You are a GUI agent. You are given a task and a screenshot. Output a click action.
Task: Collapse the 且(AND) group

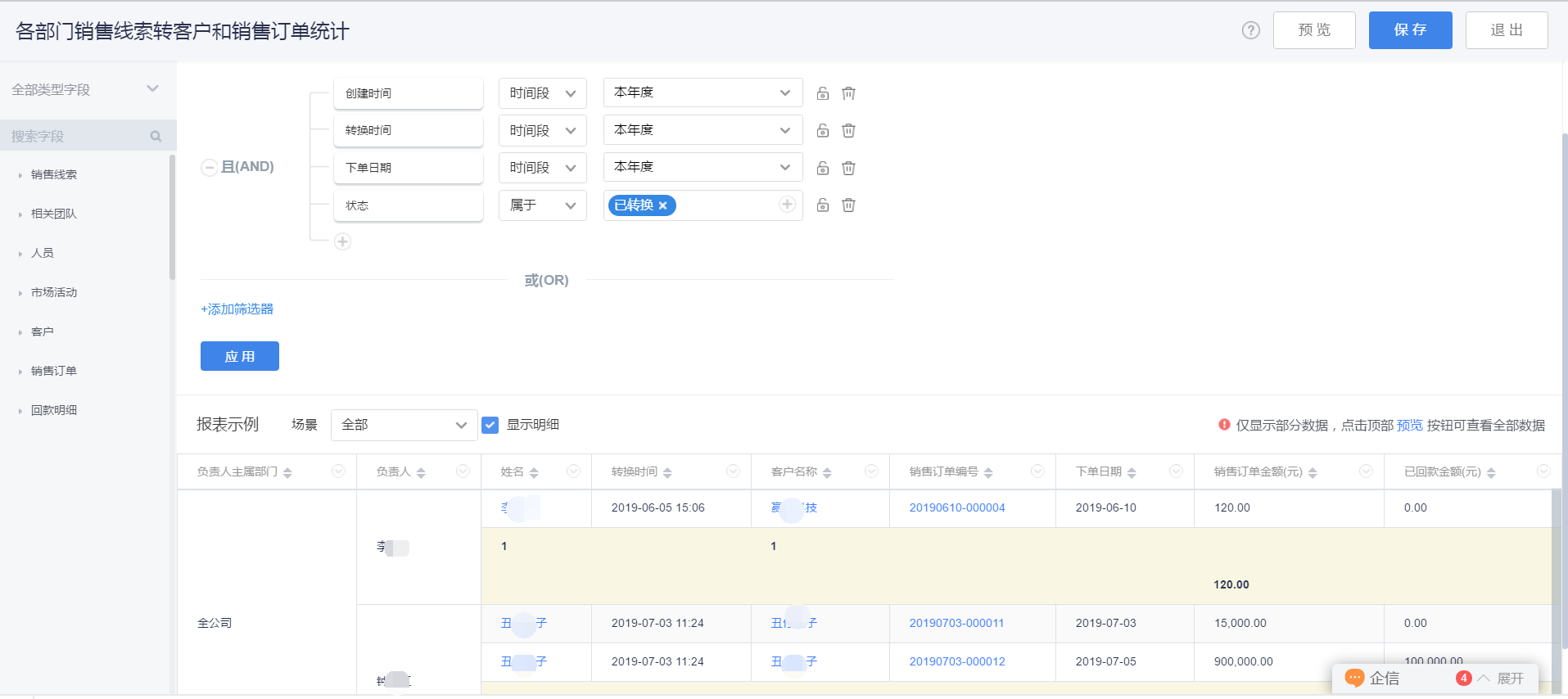click(x=209, y=167)
